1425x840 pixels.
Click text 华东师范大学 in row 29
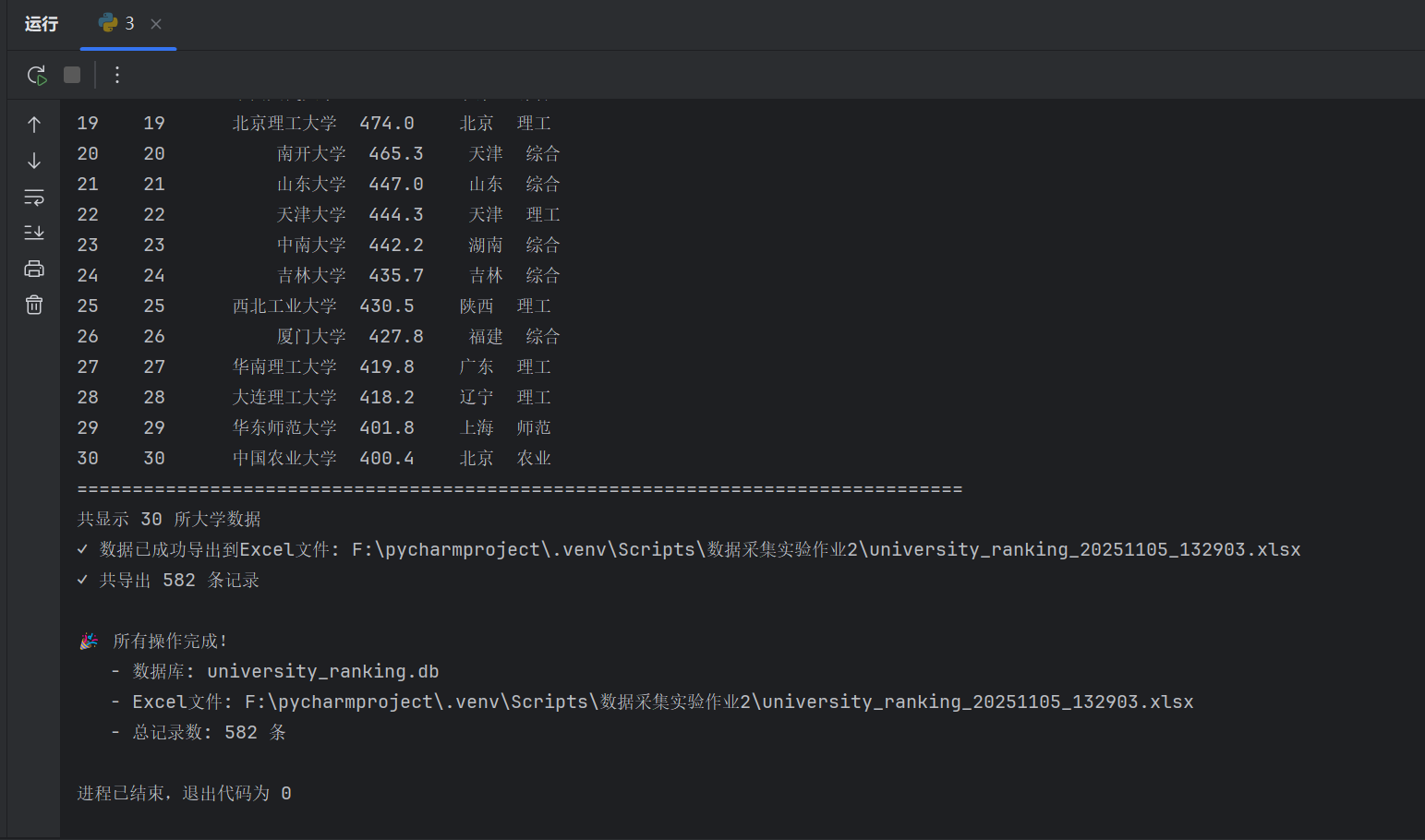tap(284, 427)
